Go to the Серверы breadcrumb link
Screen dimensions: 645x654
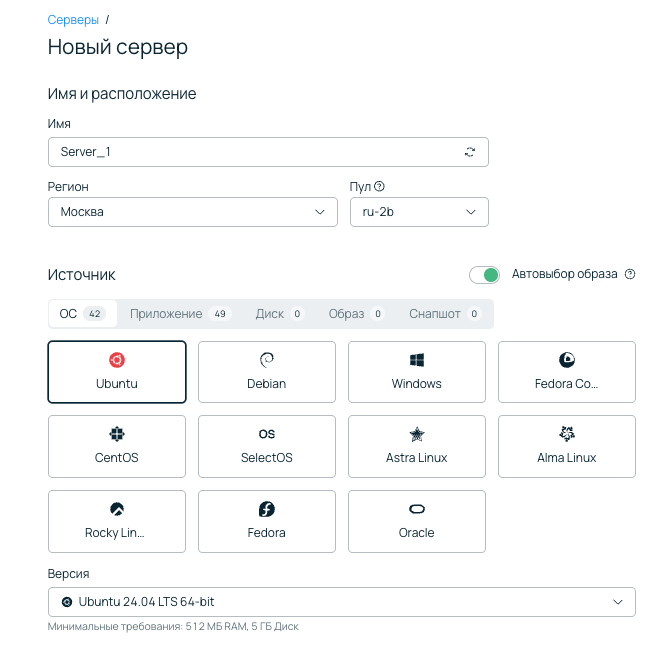point(73,20)
